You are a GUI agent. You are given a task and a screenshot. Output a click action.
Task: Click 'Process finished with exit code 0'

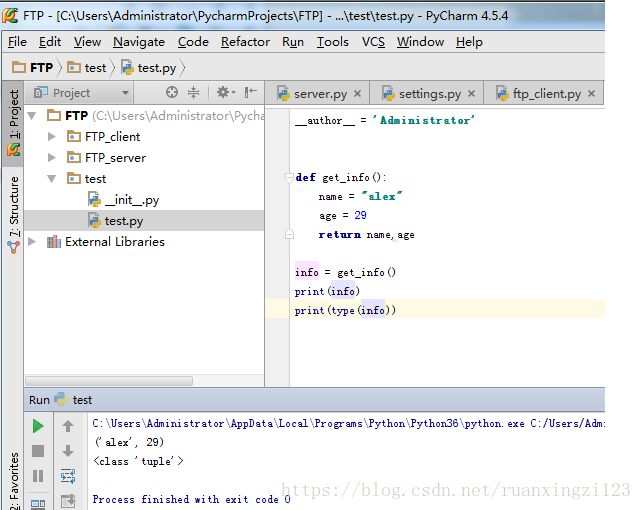[x=192, y=499]
